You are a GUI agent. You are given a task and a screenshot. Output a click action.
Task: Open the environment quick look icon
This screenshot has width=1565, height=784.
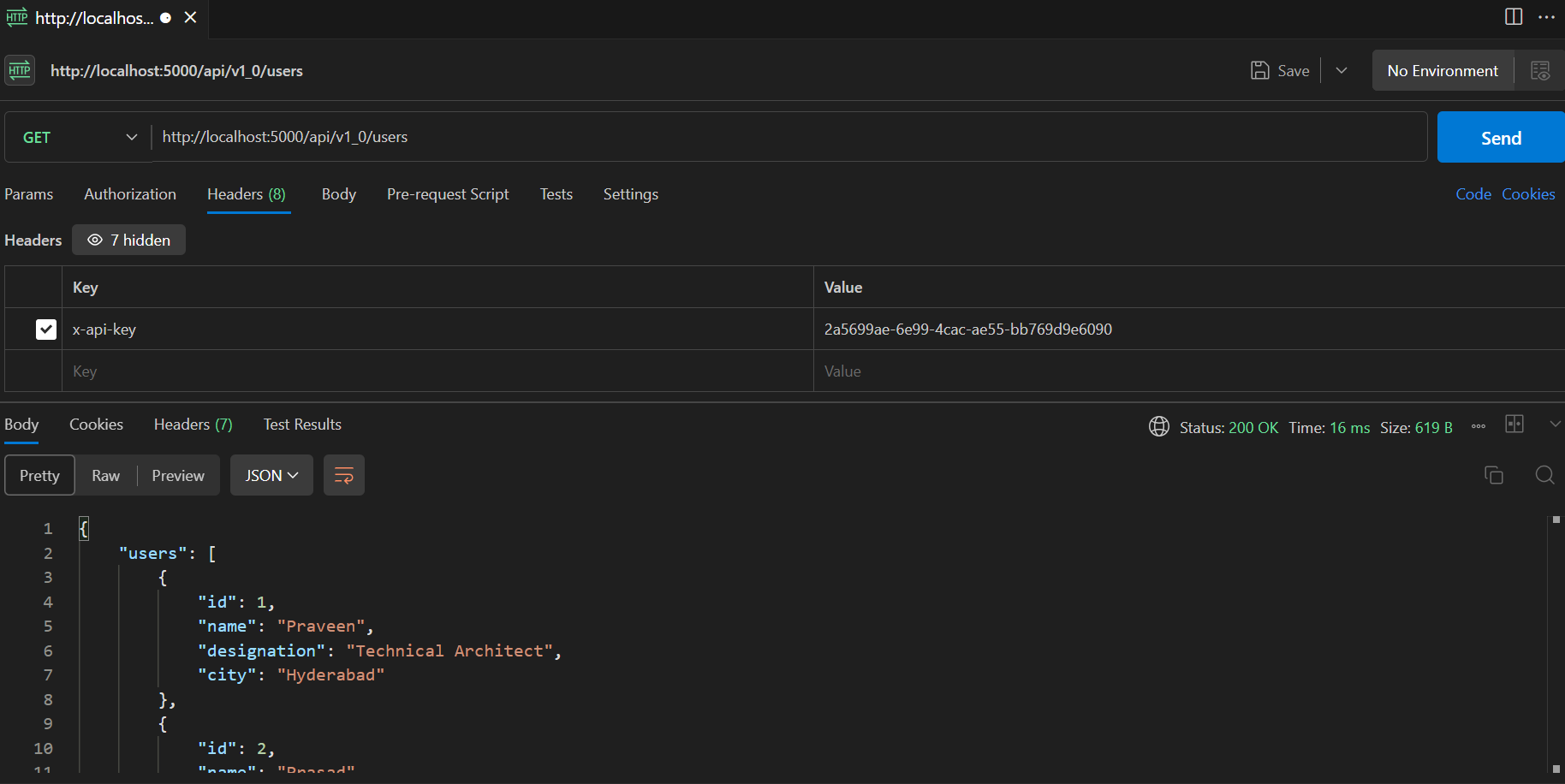pyautogui.click(x=1540, y=71)
